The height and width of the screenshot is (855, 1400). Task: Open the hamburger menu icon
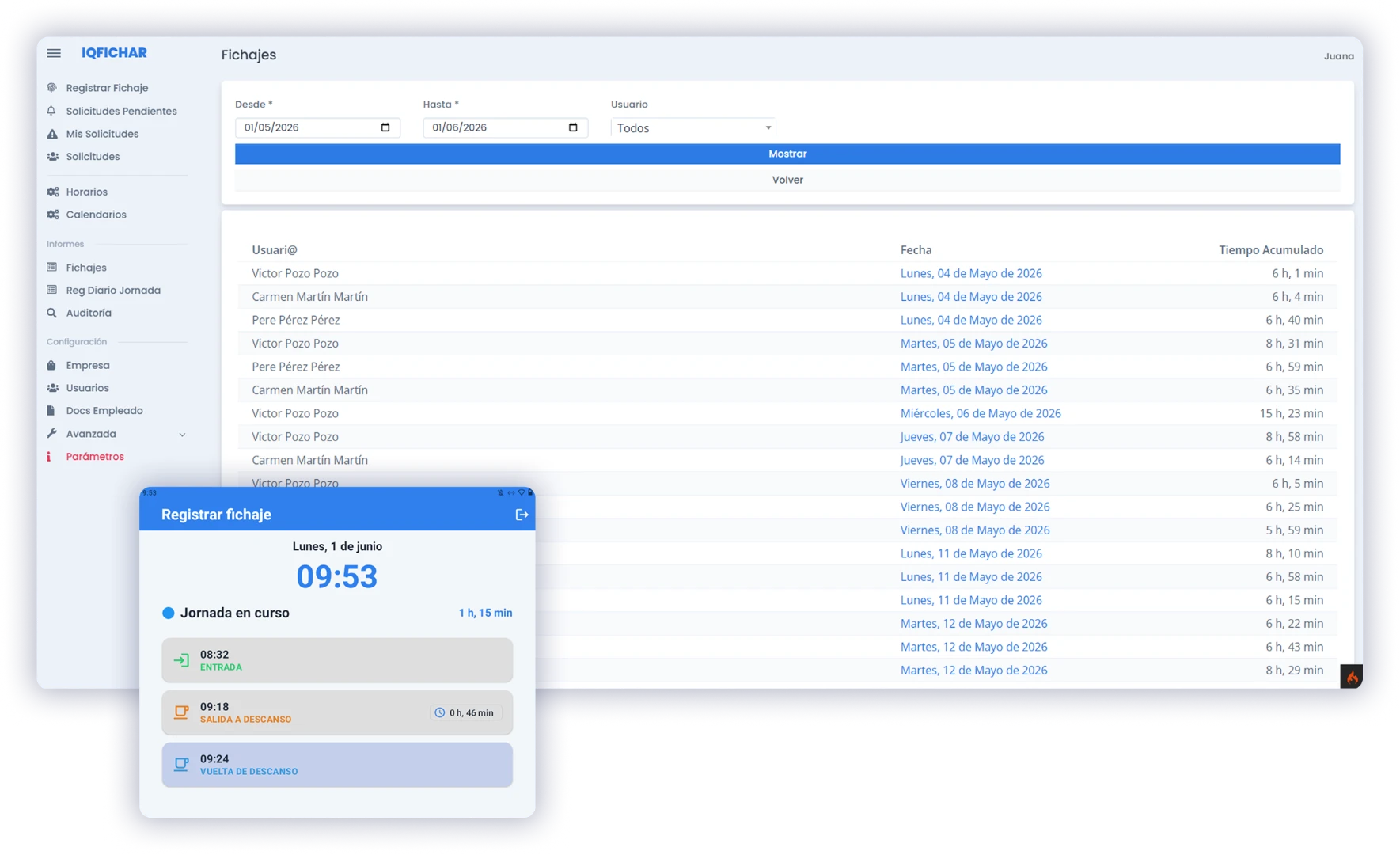pyautogui.click(x=54, y=53)
